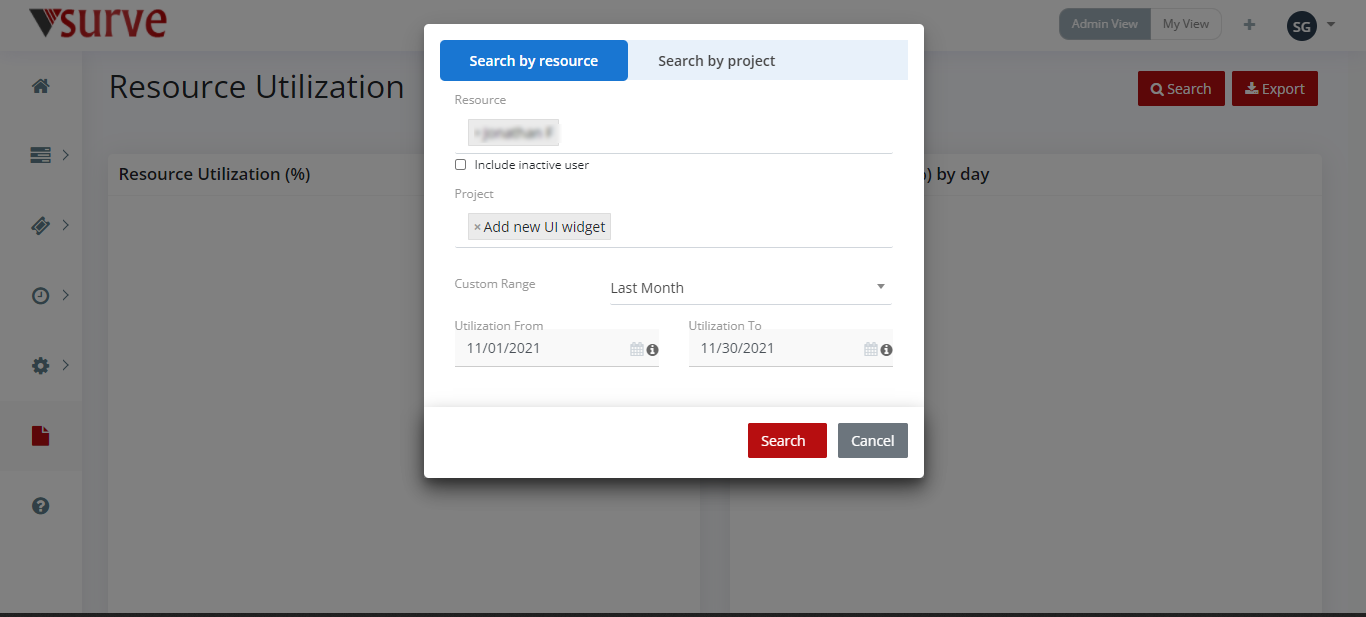Open the settings gear sidebar icon
This screenshot has width=1366, height=617.
click(x=40, y=366)
